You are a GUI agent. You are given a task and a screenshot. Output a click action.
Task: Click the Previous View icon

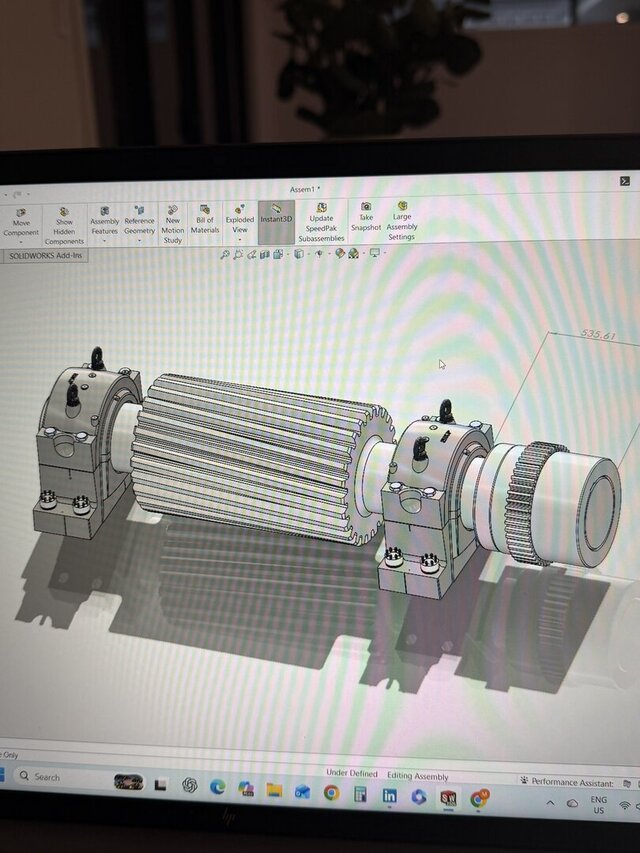[x=251, y=255]
